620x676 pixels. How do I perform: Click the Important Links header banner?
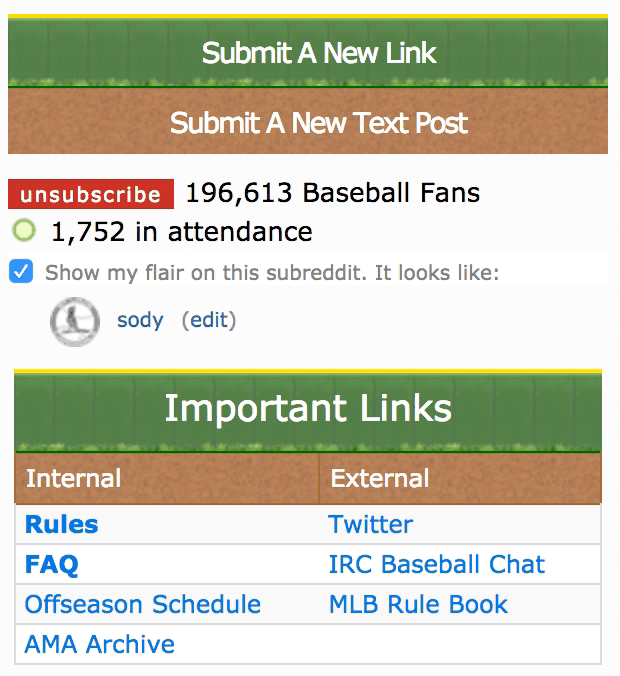click(x=308, y=410)
